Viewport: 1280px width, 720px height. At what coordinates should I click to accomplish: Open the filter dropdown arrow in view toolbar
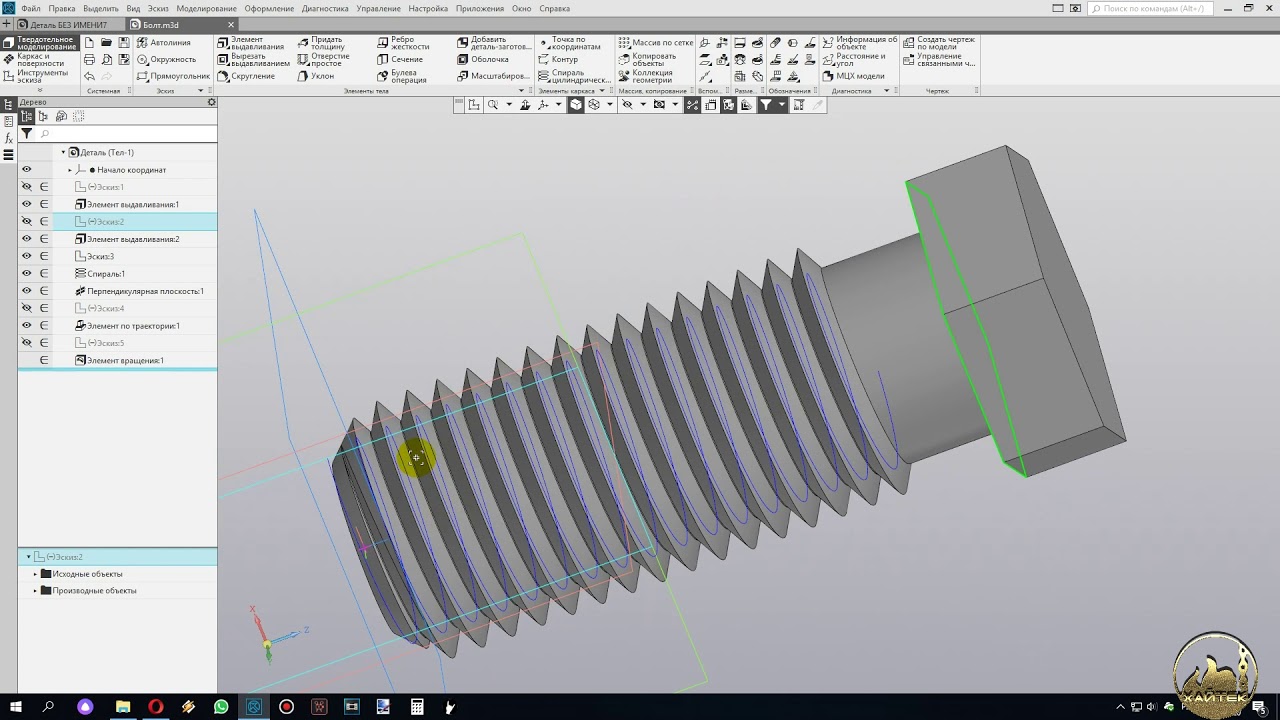(781, 104)
